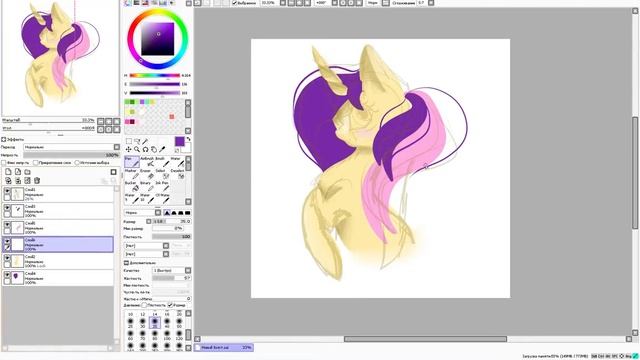Select the Brush tool
The width and height of the screenshot is (640, 360).
[x=162, y=162]
